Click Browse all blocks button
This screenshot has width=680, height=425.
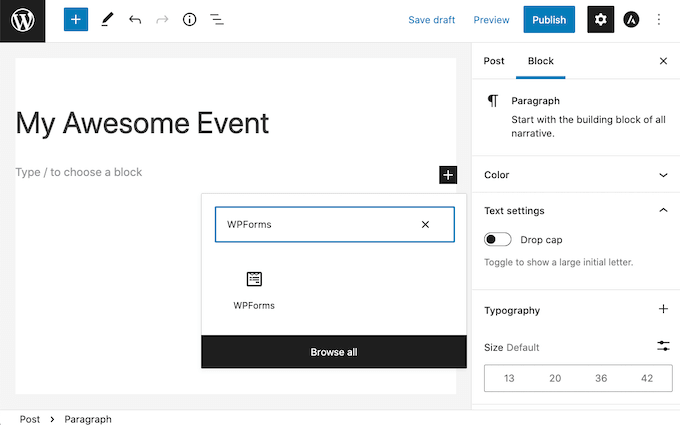[334, 352]
